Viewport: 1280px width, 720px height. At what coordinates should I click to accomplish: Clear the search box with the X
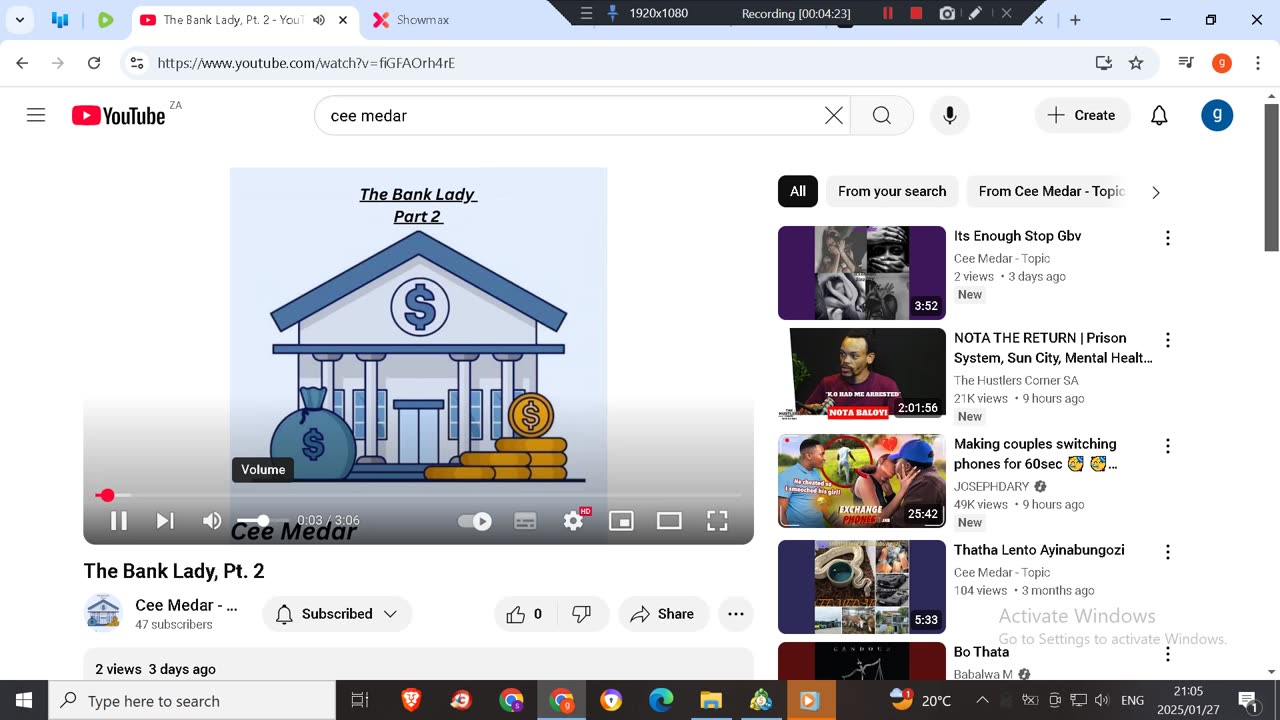pyautogui.click(x=834, y=116)
